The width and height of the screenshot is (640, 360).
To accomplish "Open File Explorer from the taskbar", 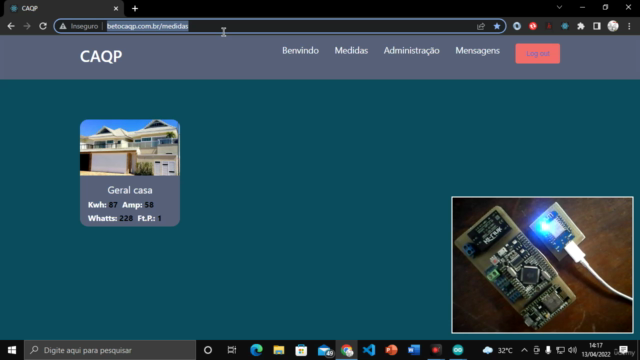I will point(279,350).
